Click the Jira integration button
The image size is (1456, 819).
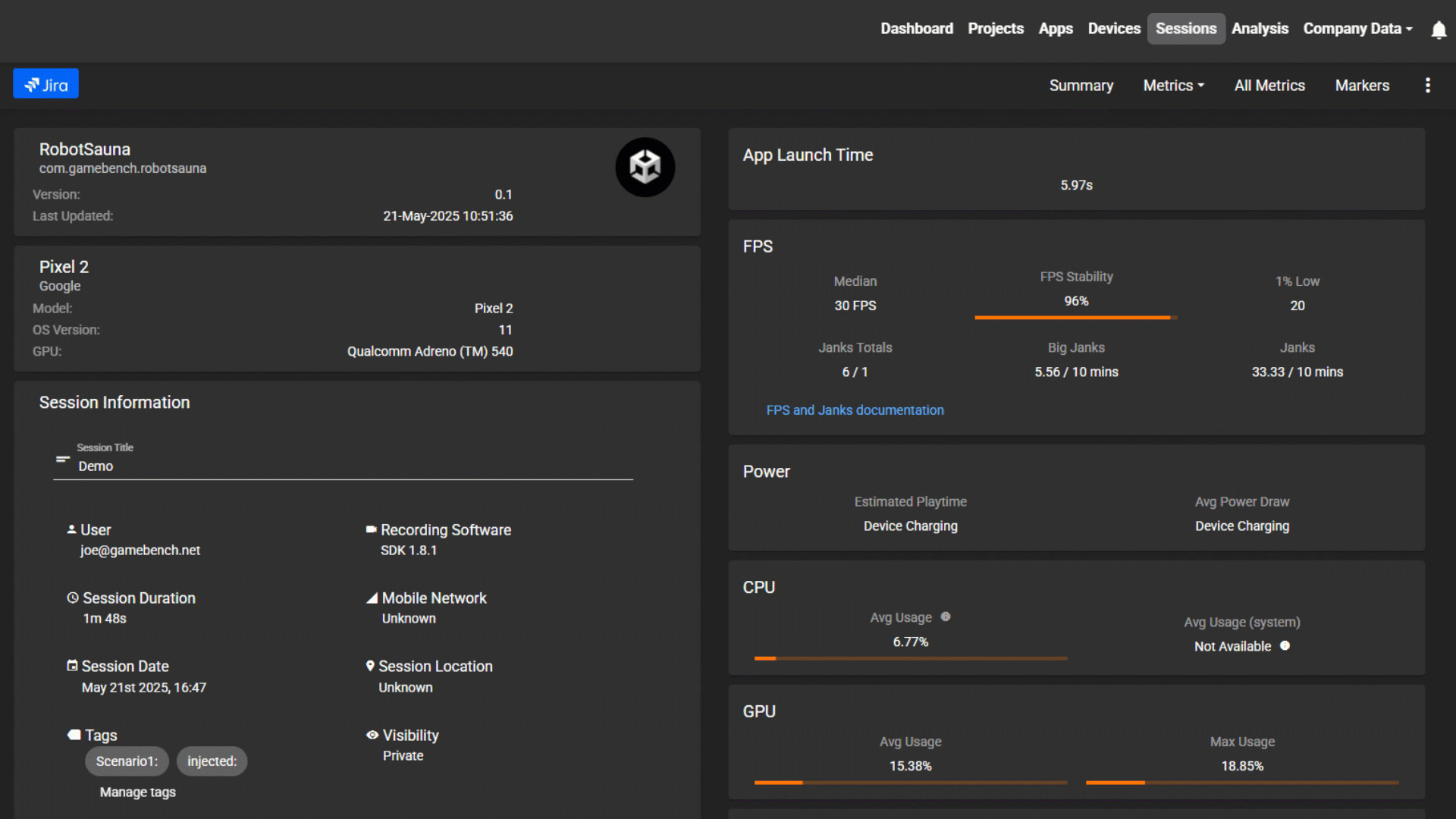click(45, 83)
